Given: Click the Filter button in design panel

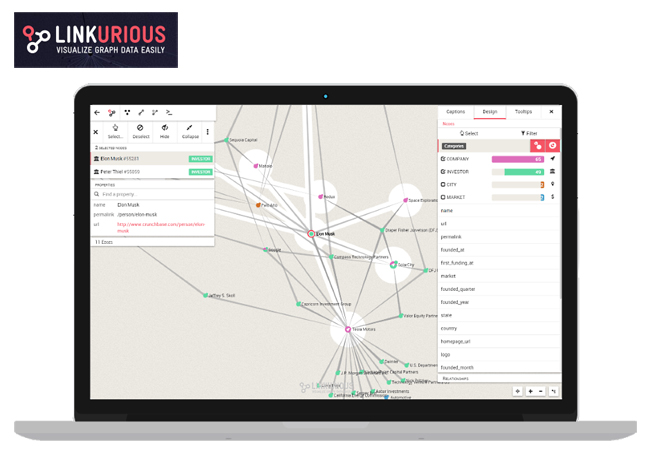Looking at the screenshot, I should 529,133.
